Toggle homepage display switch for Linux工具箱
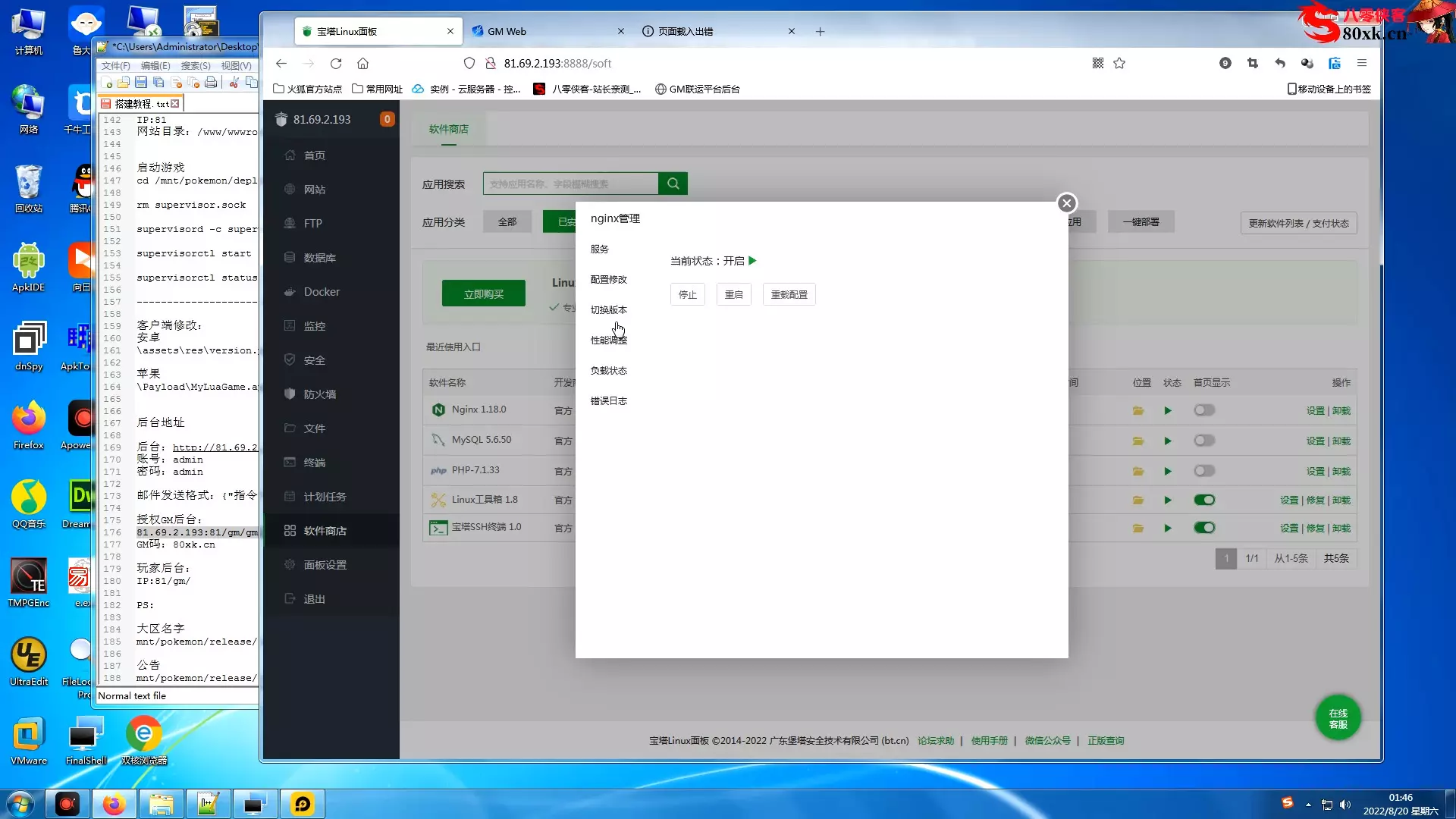This screenshot has width=1456, height=819. (1204, 500)
